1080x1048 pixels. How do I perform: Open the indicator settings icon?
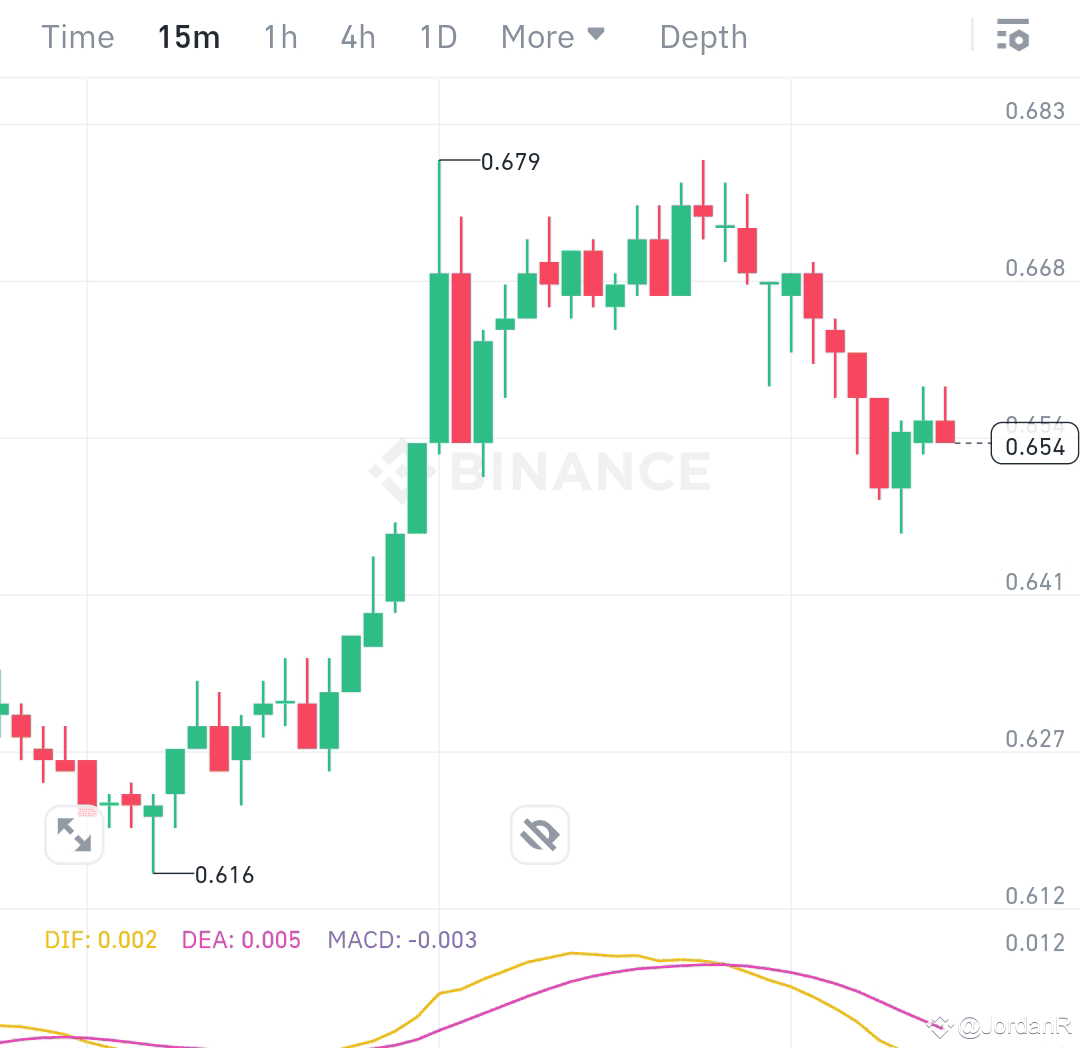coord(1014,36)
